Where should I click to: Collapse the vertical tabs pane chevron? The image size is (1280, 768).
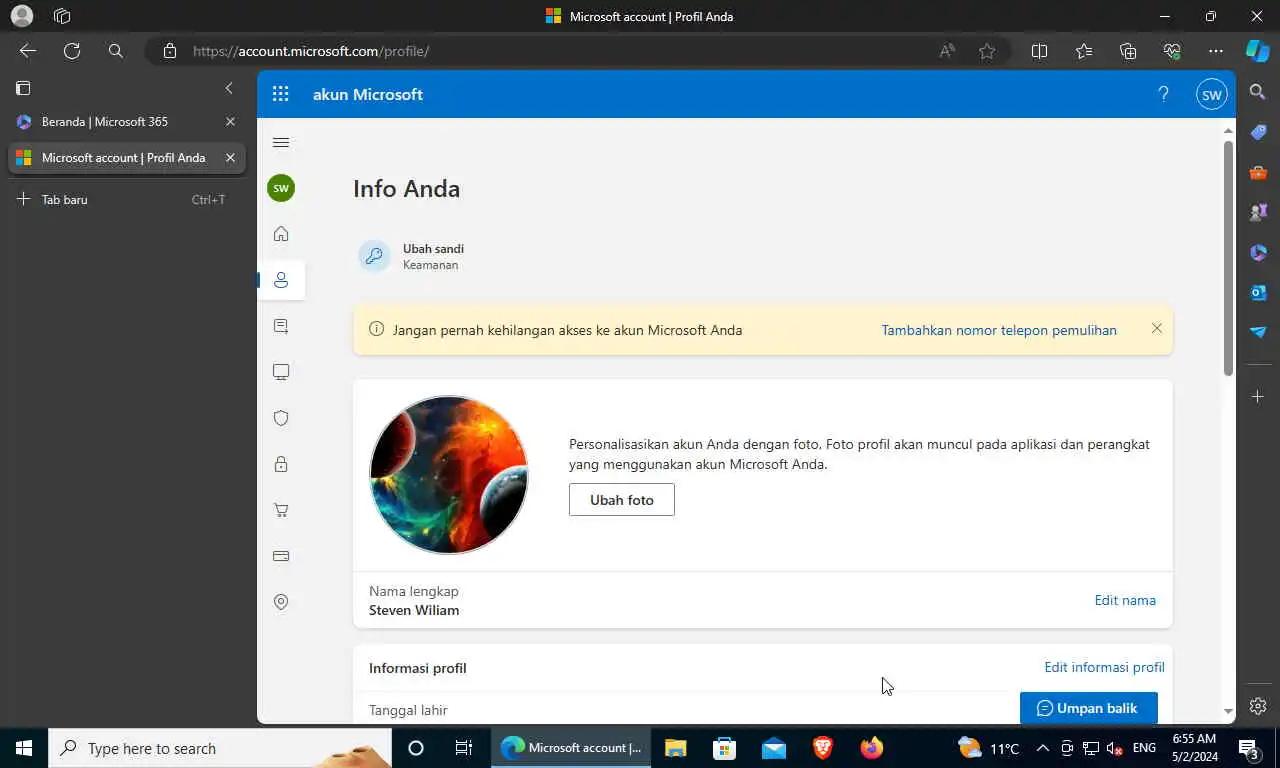click(229, 88)
